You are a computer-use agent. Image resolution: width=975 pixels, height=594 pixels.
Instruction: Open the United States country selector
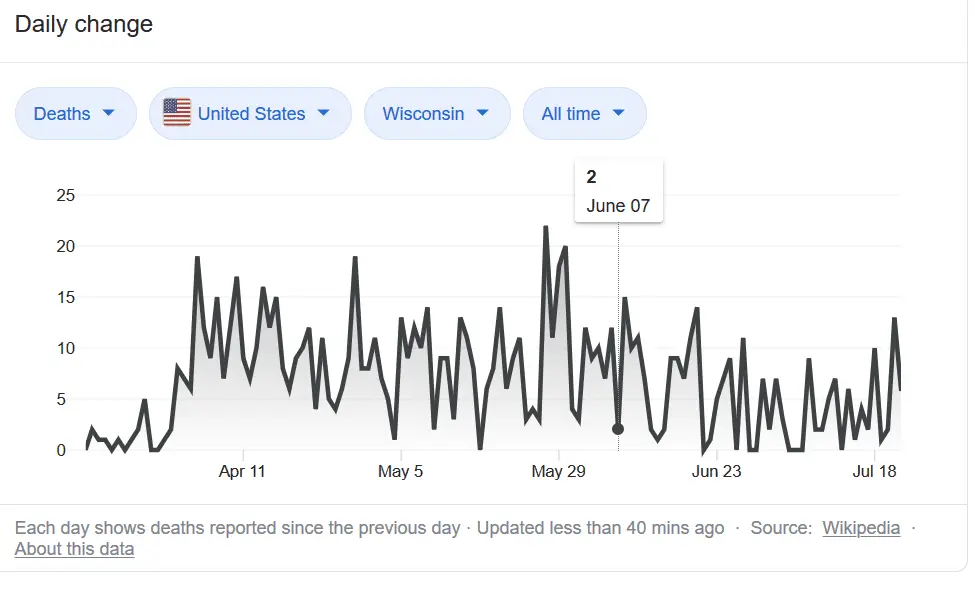251,114
